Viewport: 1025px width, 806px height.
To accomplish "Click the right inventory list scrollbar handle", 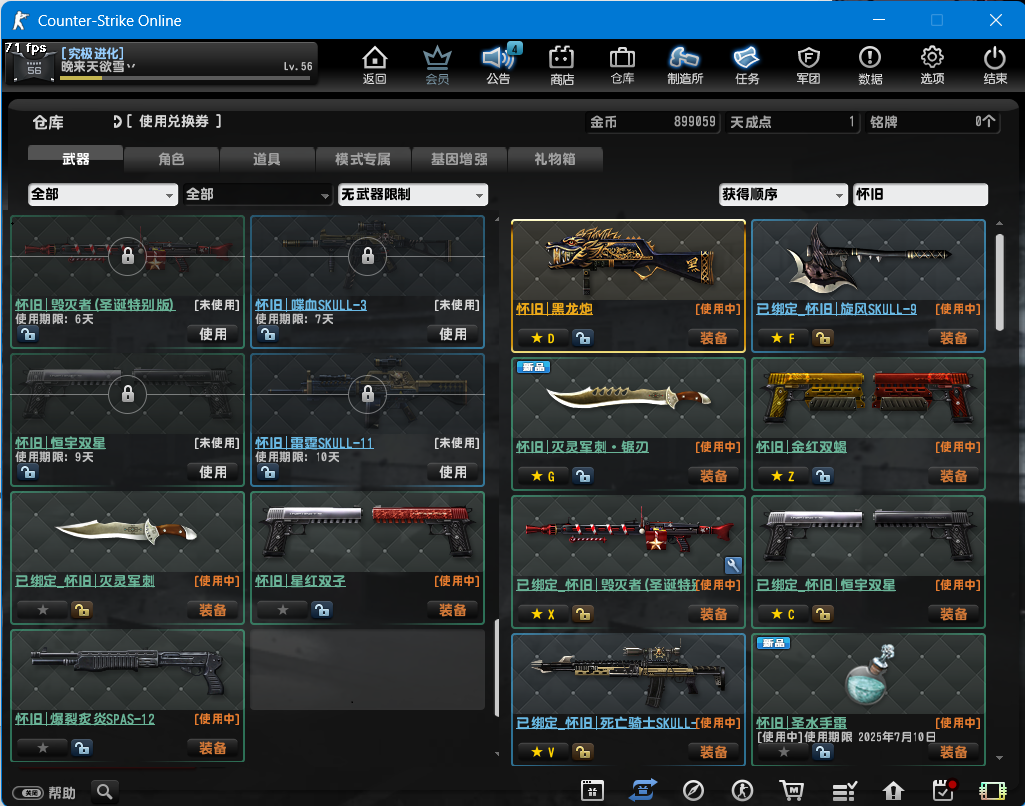I will click(1000, 282).
